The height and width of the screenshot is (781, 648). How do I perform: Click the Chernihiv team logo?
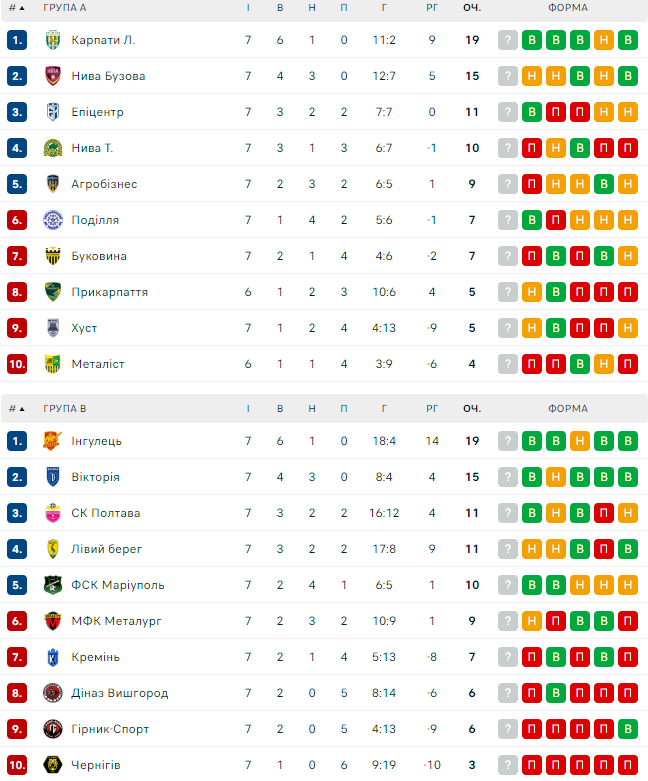click(53, 765)
